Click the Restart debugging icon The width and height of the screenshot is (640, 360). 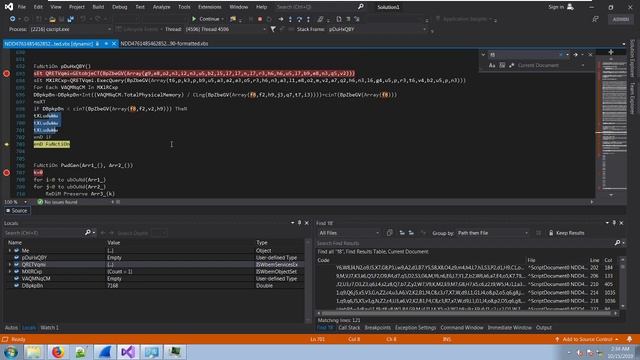pos(269,19)
